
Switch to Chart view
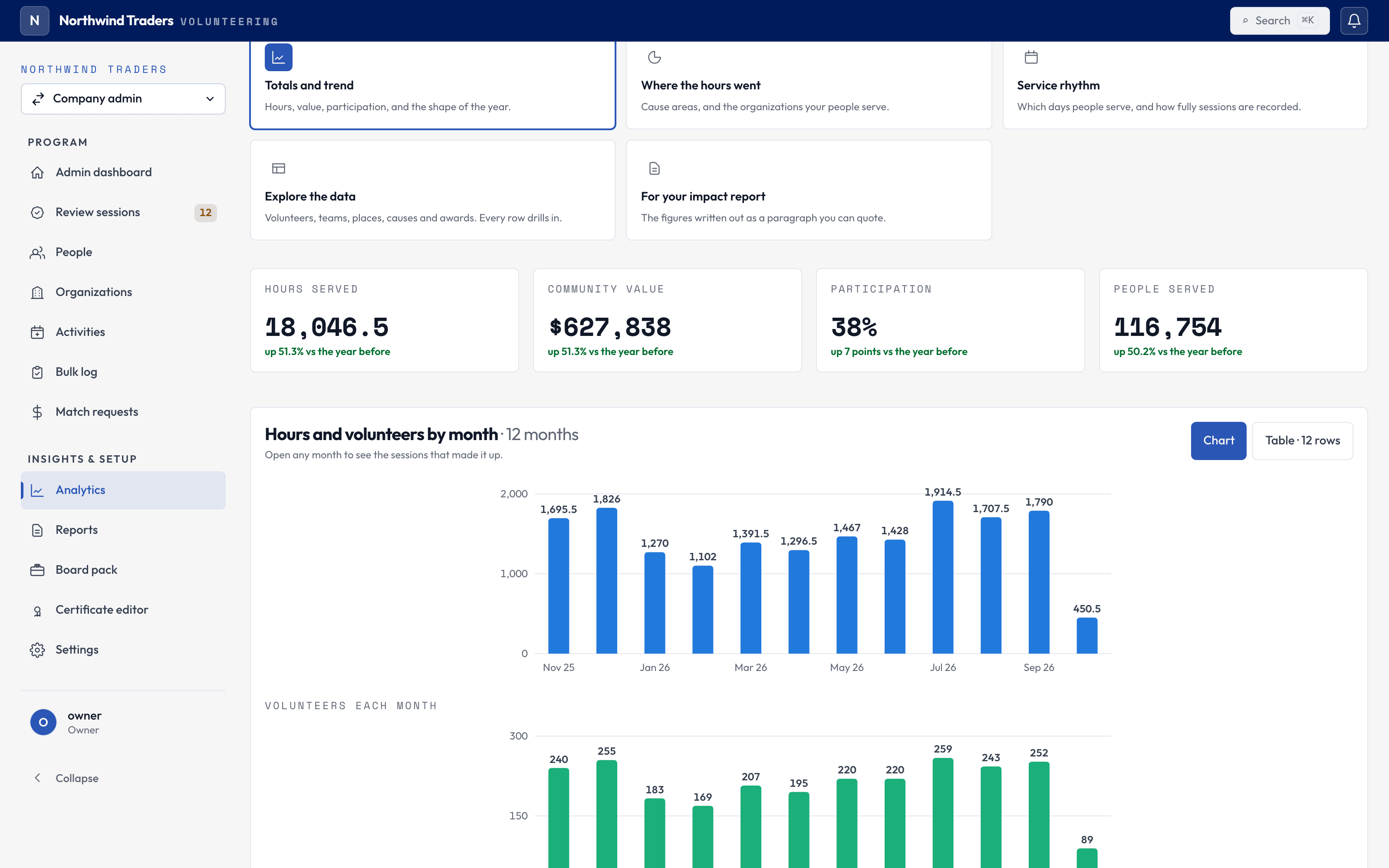coord(1218,441)
